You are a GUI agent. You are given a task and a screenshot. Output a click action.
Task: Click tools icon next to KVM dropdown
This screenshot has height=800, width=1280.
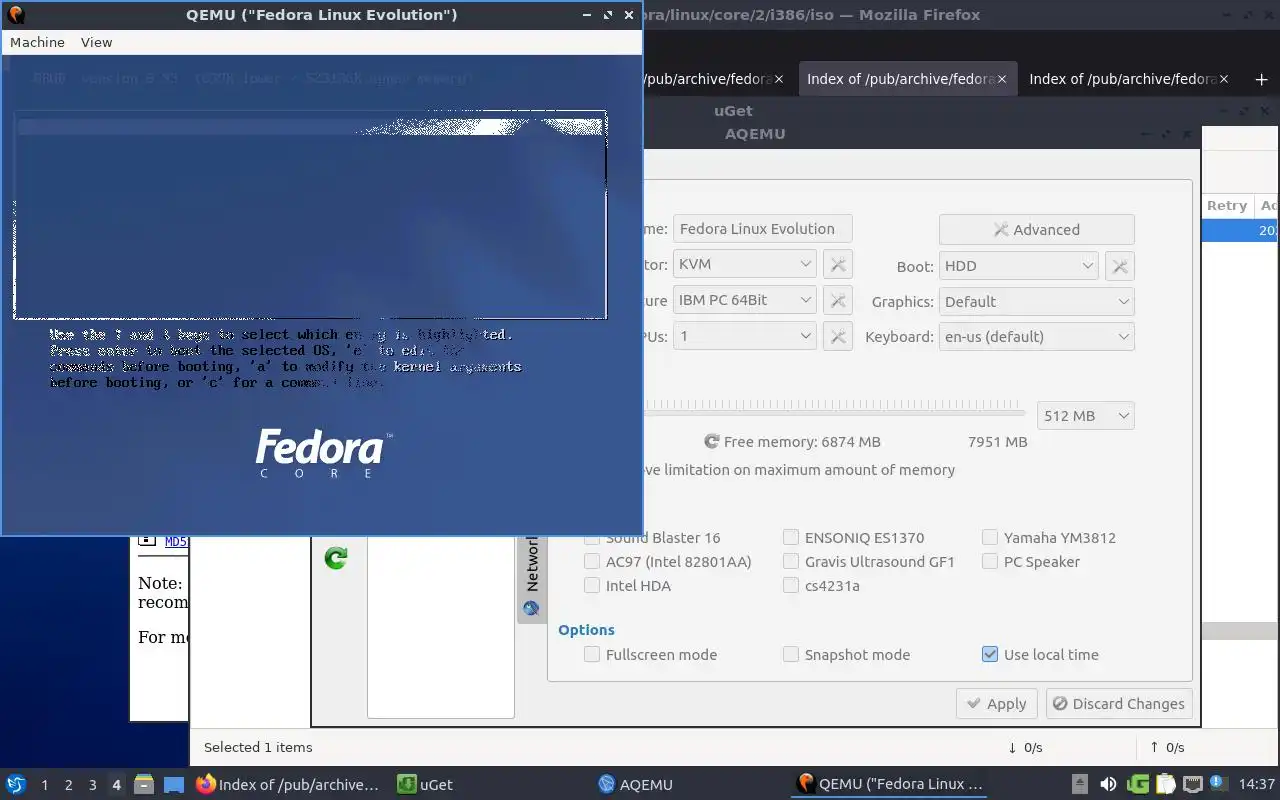[838, 264]
